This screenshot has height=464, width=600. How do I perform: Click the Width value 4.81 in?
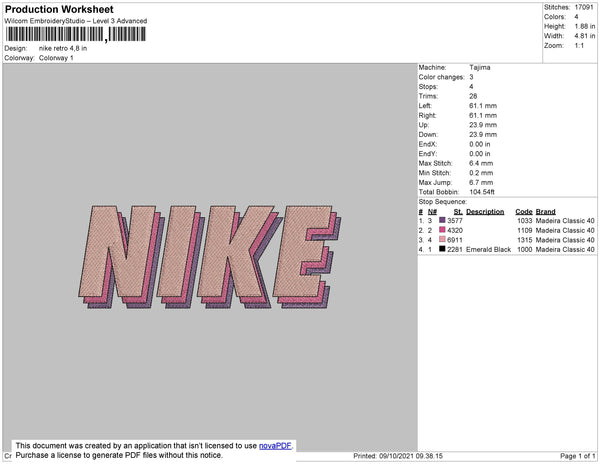point(585,36)
